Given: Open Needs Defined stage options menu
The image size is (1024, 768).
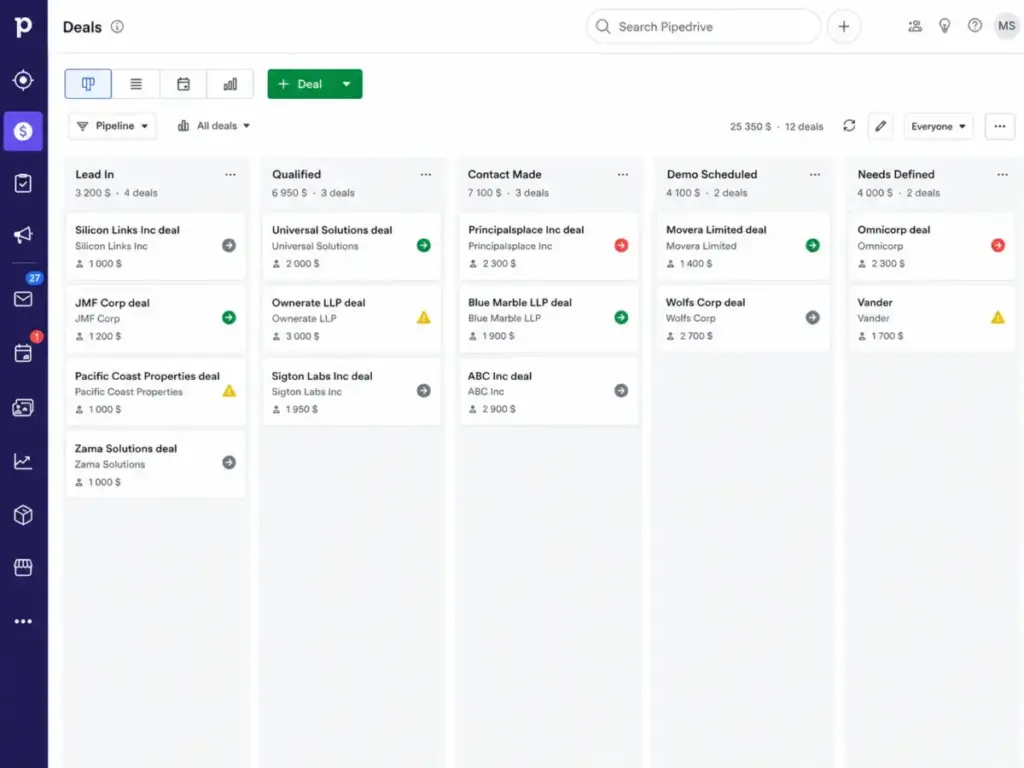Looking at the screenshot, I should tap(1002, 174).
